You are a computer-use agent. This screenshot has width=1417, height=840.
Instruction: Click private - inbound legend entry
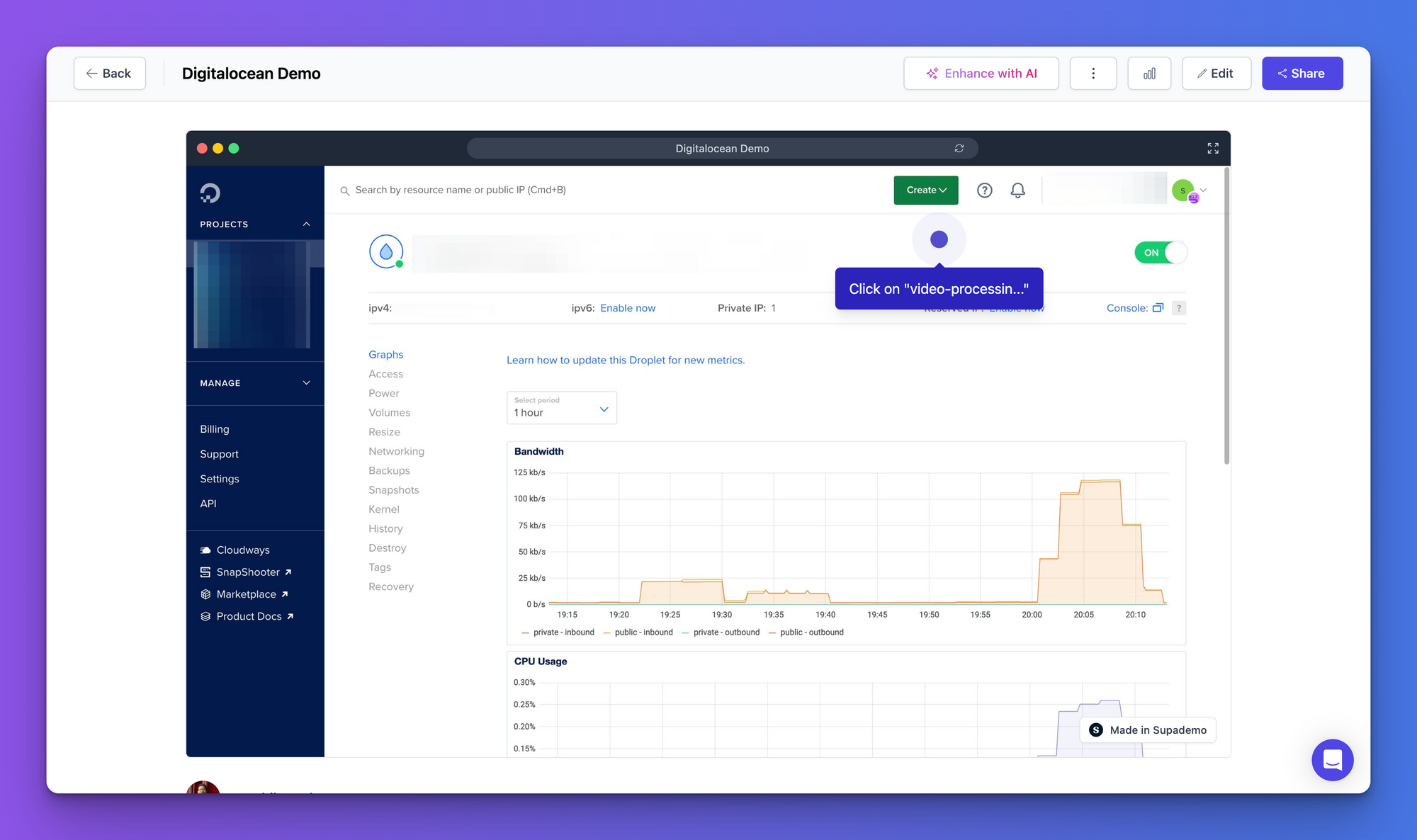tap(558, 632)
